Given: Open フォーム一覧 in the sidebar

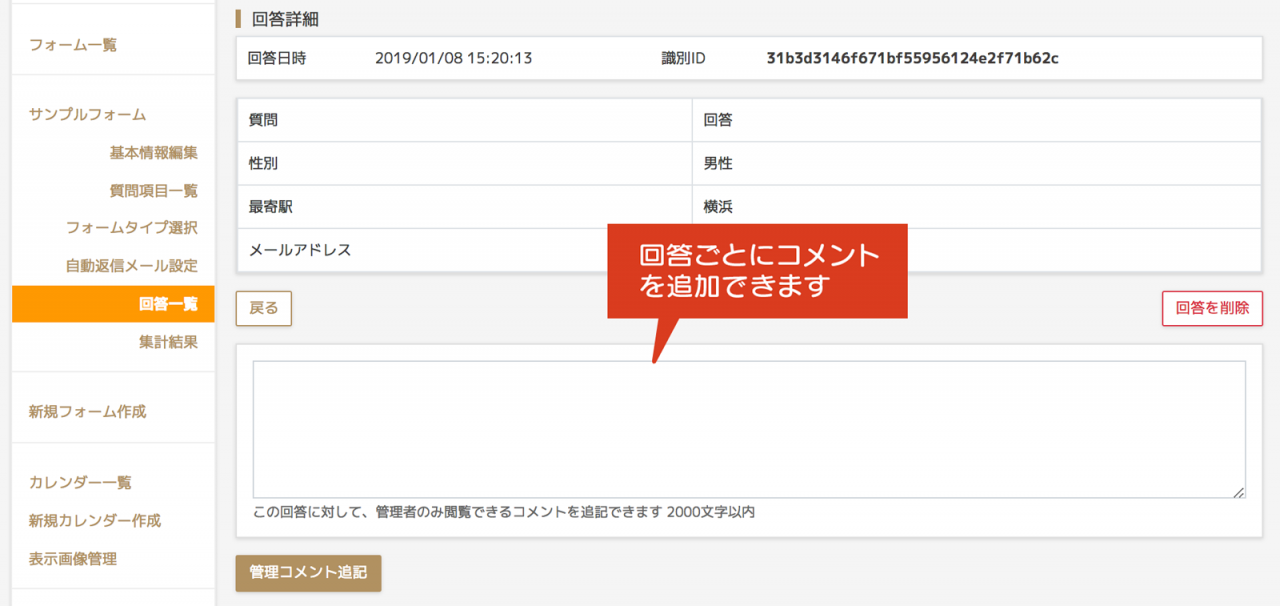Looking at the screenshot, I should (x=73, y=45).
